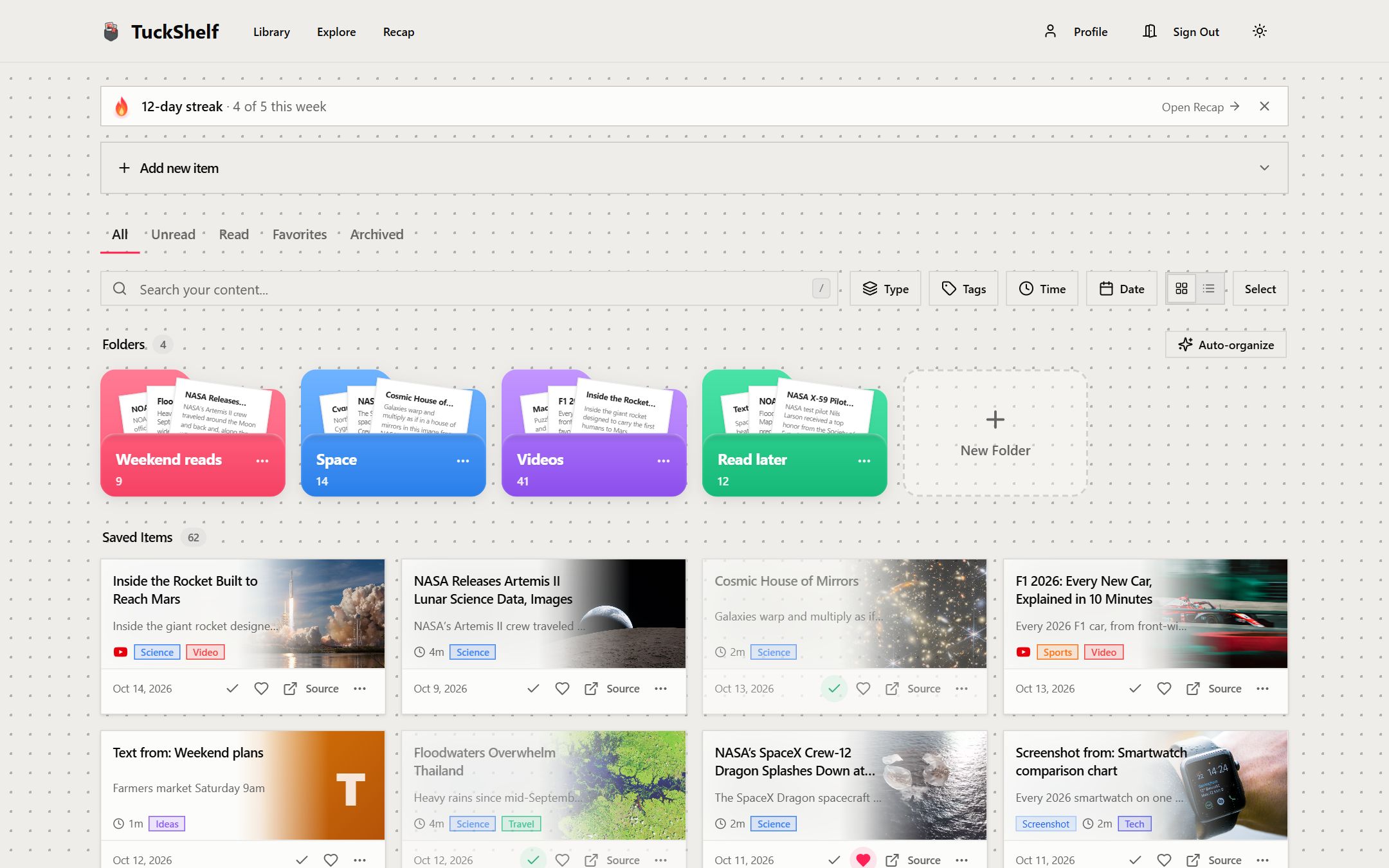Unmark Cosmic House of Mirrors as read
Screen dimensions: 1389x868
click(834, 689)
